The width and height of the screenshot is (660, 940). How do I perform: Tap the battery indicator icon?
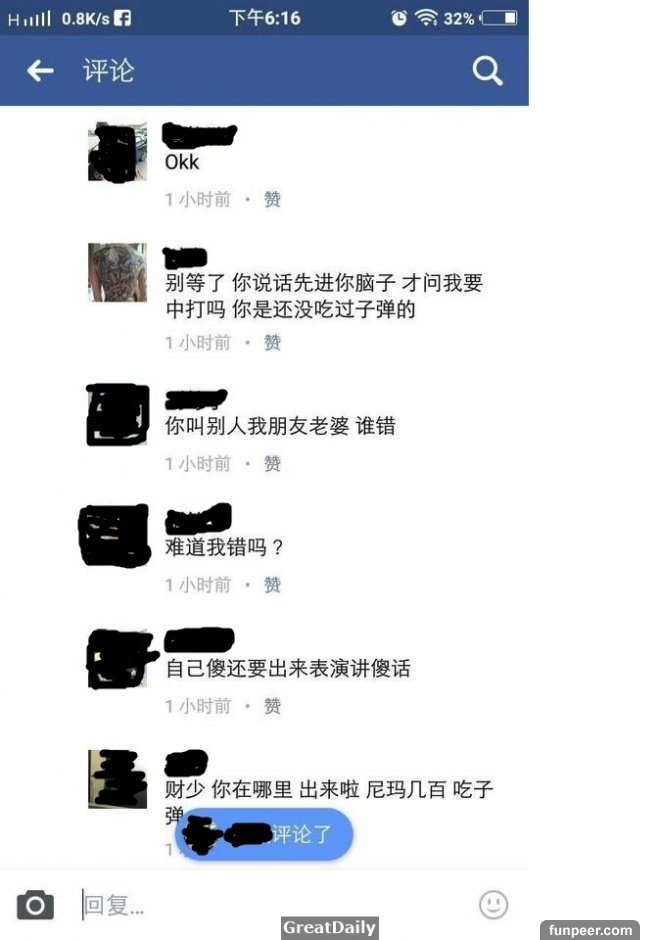click(x=499, y=18)
